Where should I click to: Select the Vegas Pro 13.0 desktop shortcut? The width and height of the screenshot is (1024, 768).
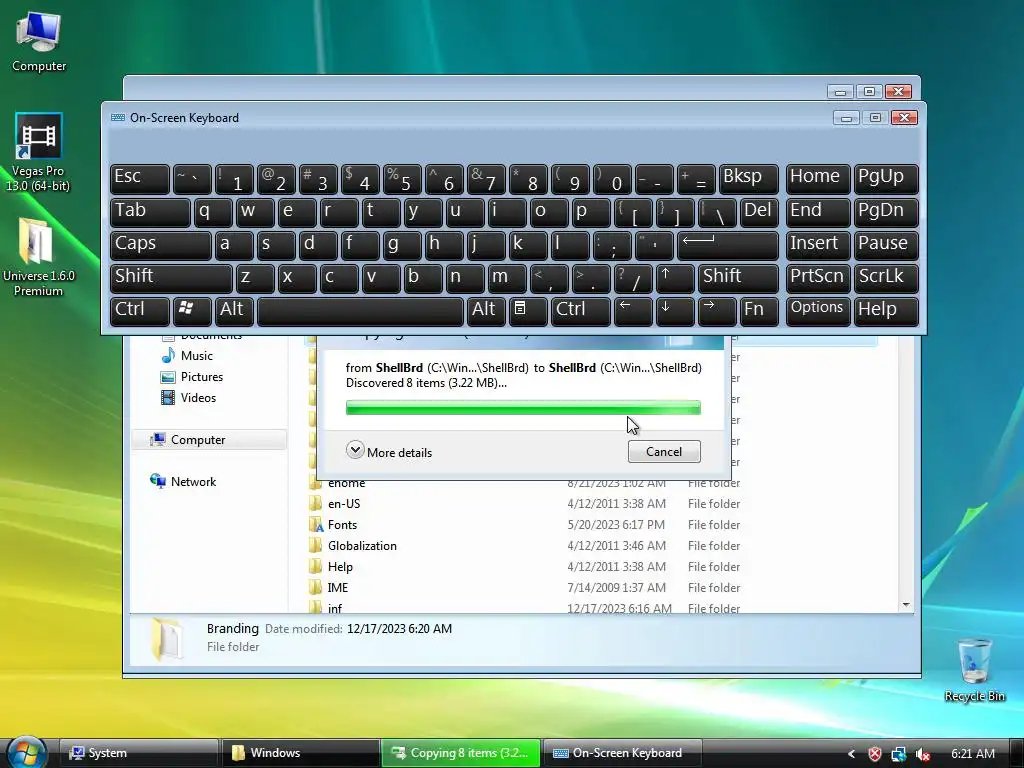pos(38,152)
